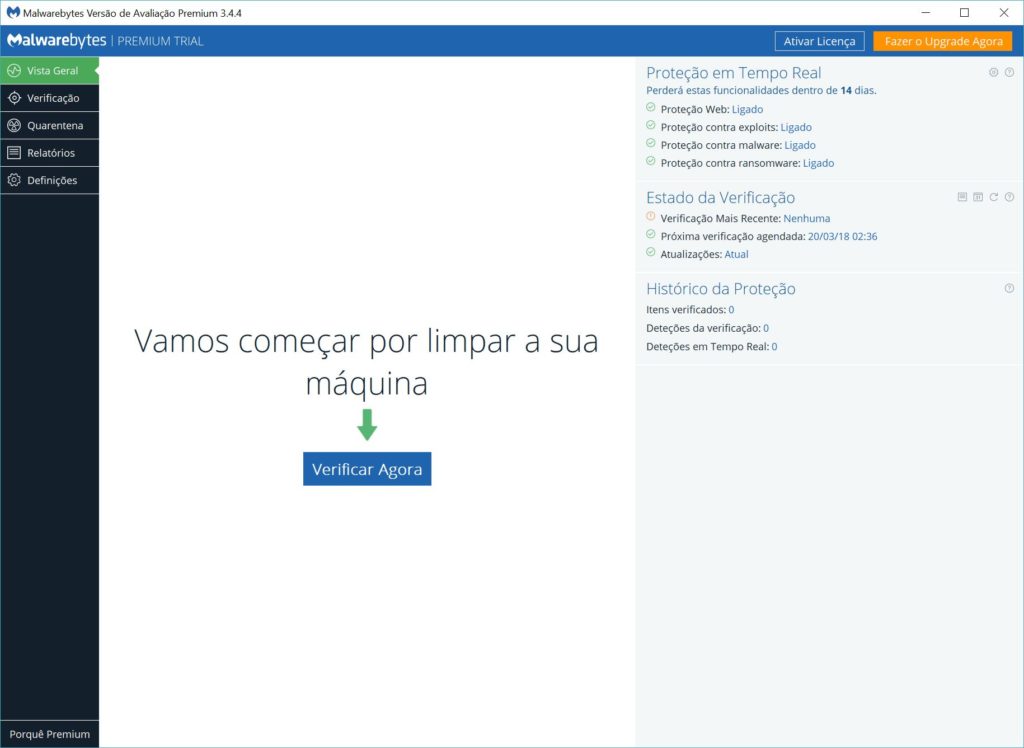Click Malwarebytes logo in blue header
1024x748 pixels.
[56, 41]
